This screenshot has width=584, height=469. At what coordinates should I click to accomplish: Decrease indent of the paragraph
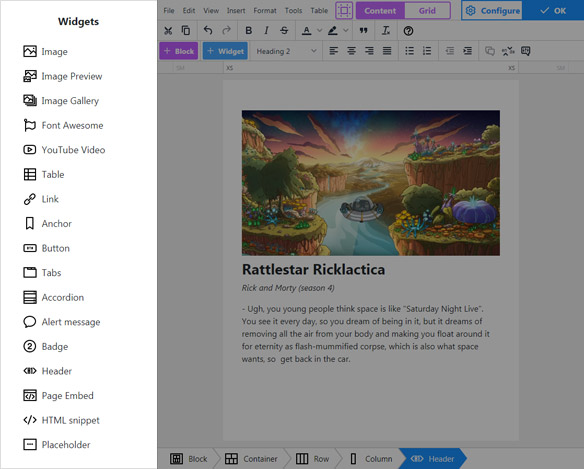(x=450, y=51)
